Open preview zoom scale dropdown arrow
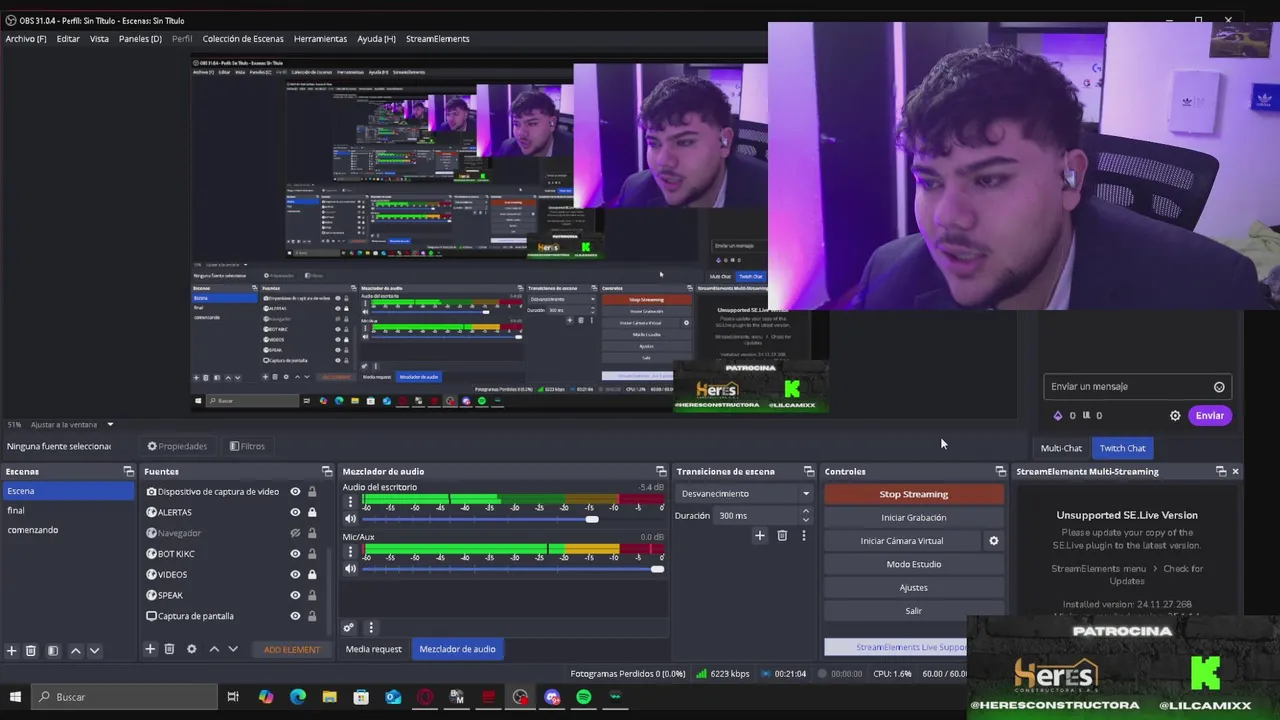This screenshot has width=1280, height=720. point(110,425)
